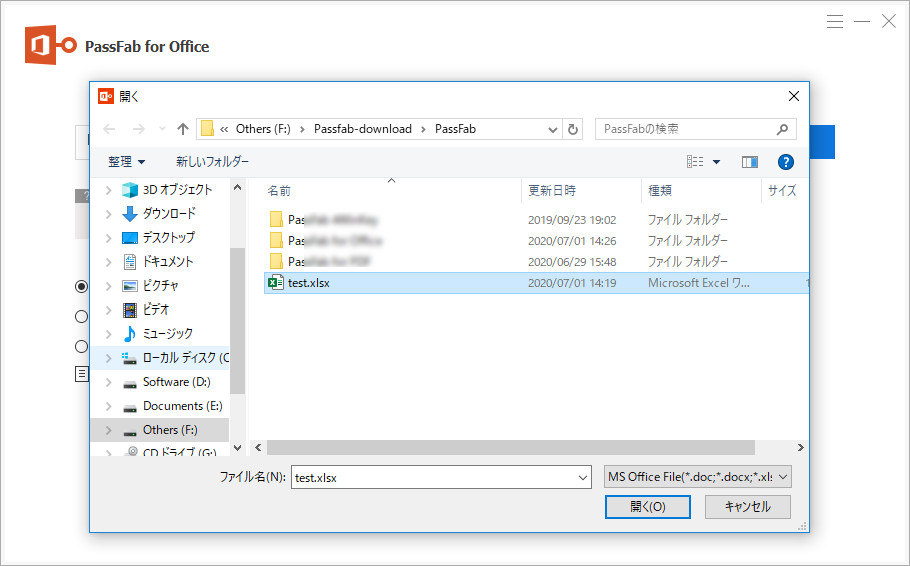Screen dimensions: 910x566
Task: Click the navigation pane vertical scrollbar
Action: 237,321
